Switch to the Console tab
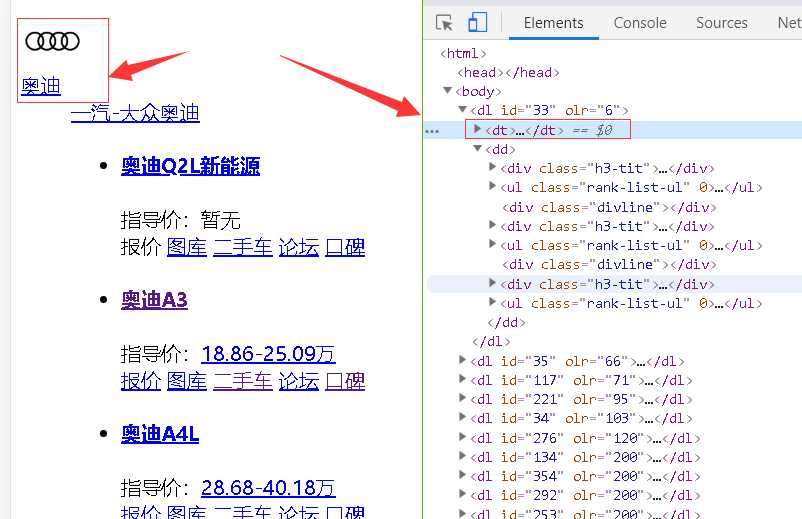This screenshot has height=519, width=802. click(x=640, y=23)
